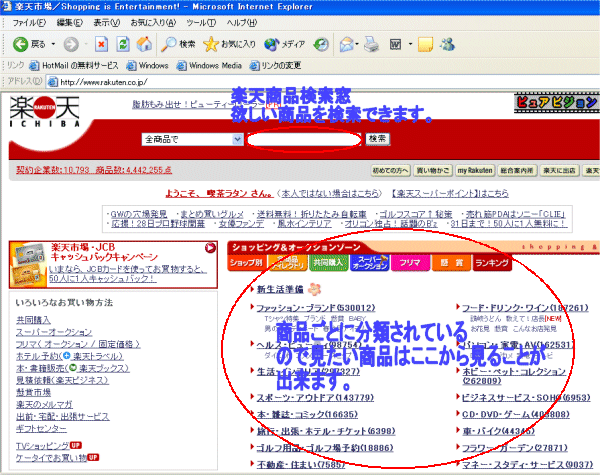
Task: Click the my Rakuten button
Action: tap(475, 171)
